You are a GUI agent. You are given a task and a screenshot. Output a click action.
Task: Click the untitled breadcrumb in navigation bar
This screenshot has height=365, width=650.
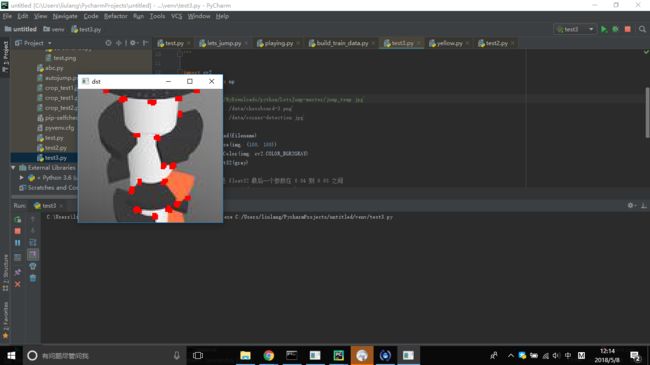[20, 29]
